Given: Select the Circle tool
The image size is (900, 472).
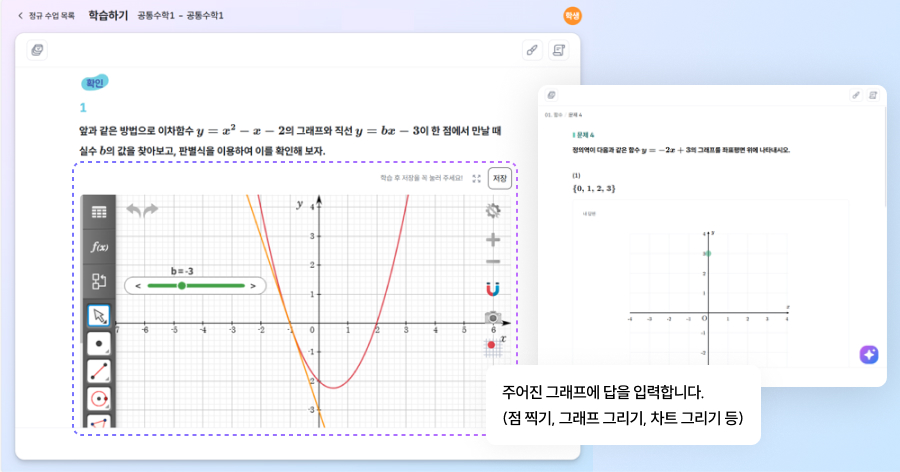Looking at the screenshot, I should tap(99, 399).
